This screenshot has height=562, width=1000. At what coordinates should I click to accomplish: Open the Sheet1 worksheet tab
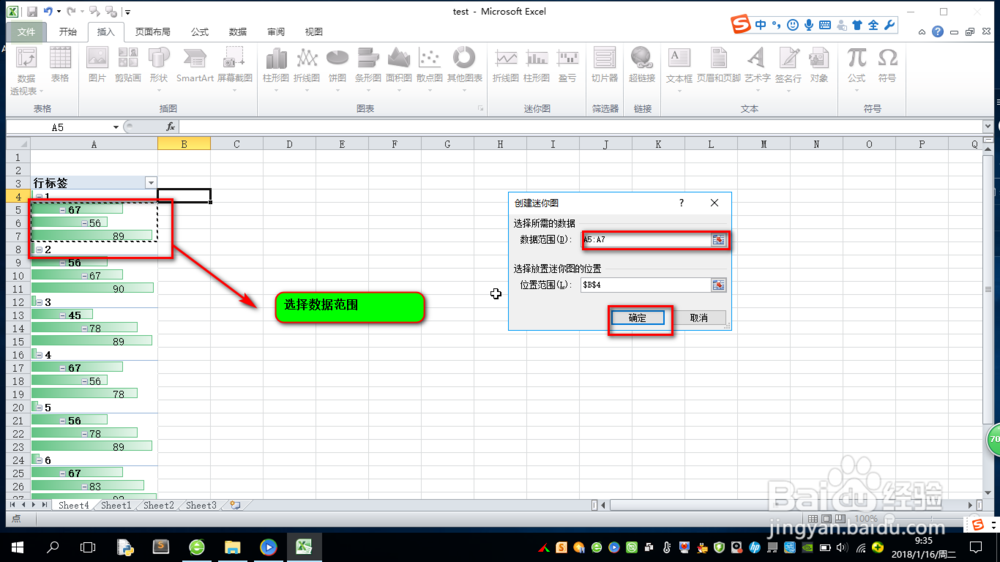[x=115, y=505]
